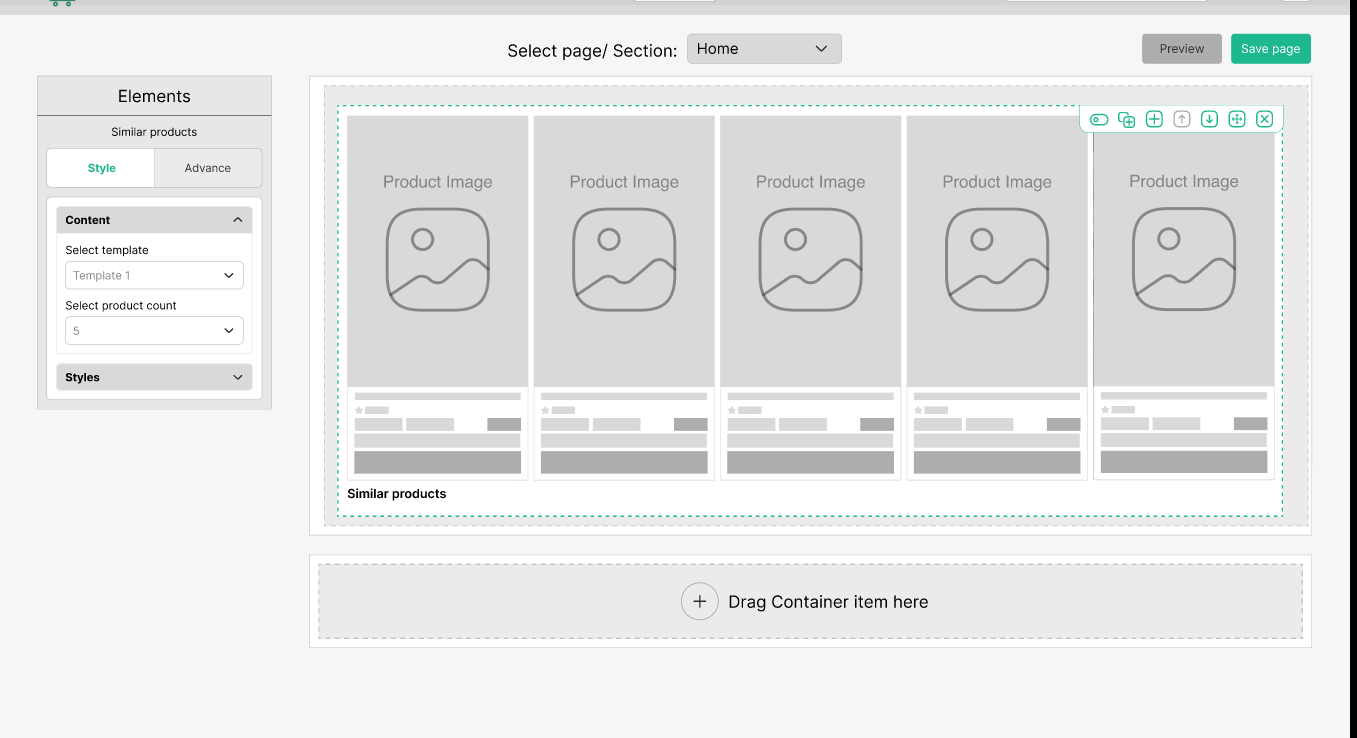The width and height of the screenshot is (1357, 738).
Task: Click the Save page button
Action: pyautogui.click(x=1271, y=49)
